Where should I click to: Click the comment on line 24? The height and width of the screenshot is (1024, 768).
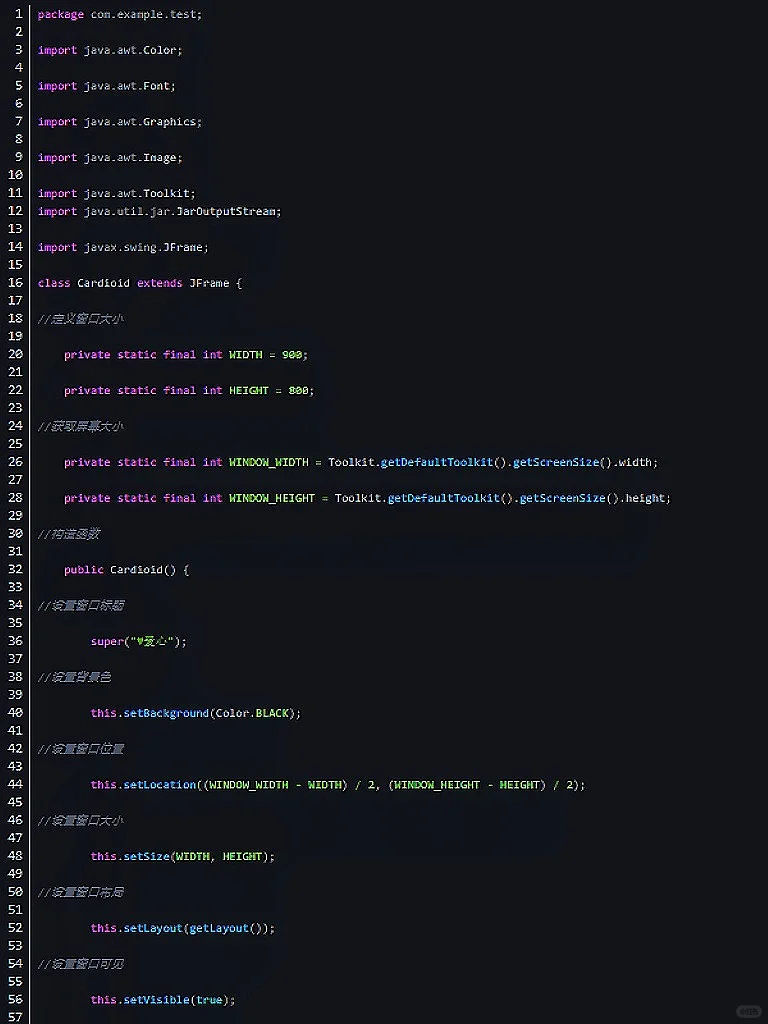80,426
